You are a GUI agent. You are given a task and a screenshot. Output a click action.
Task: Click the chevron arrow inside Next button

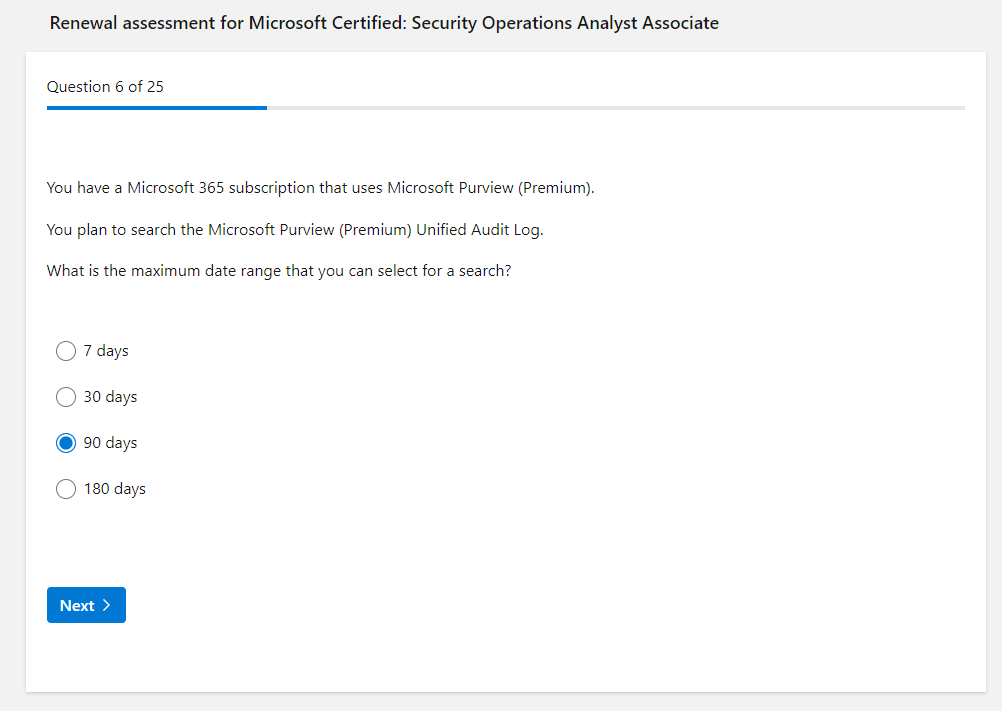(x=106, y=605)
